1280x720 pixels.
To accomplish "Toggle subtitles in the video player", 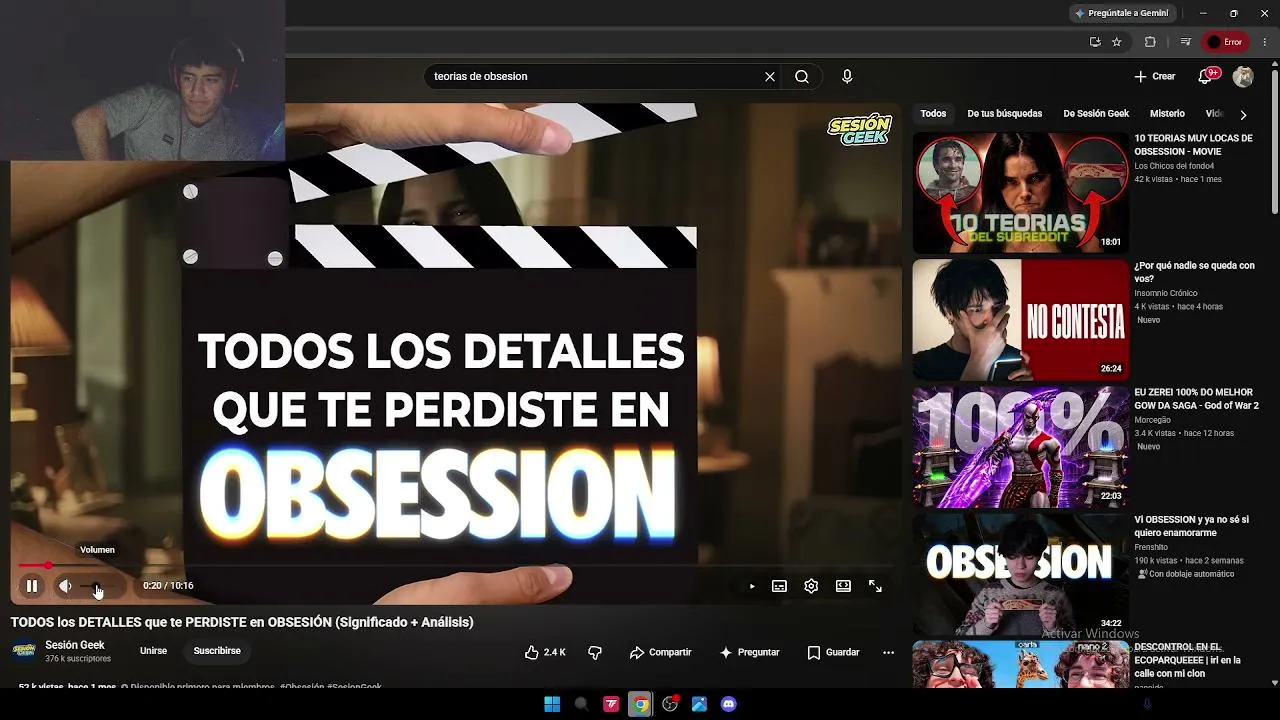I will [779, 586].
